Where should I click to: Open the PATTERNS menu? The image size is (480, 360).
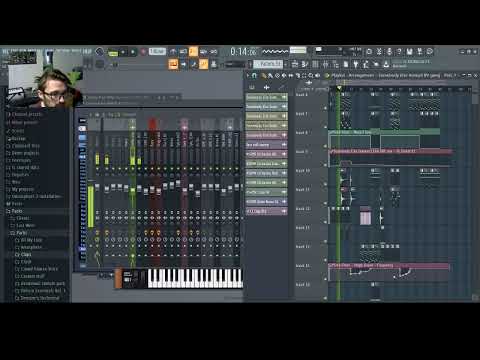(x=34, y=51)
